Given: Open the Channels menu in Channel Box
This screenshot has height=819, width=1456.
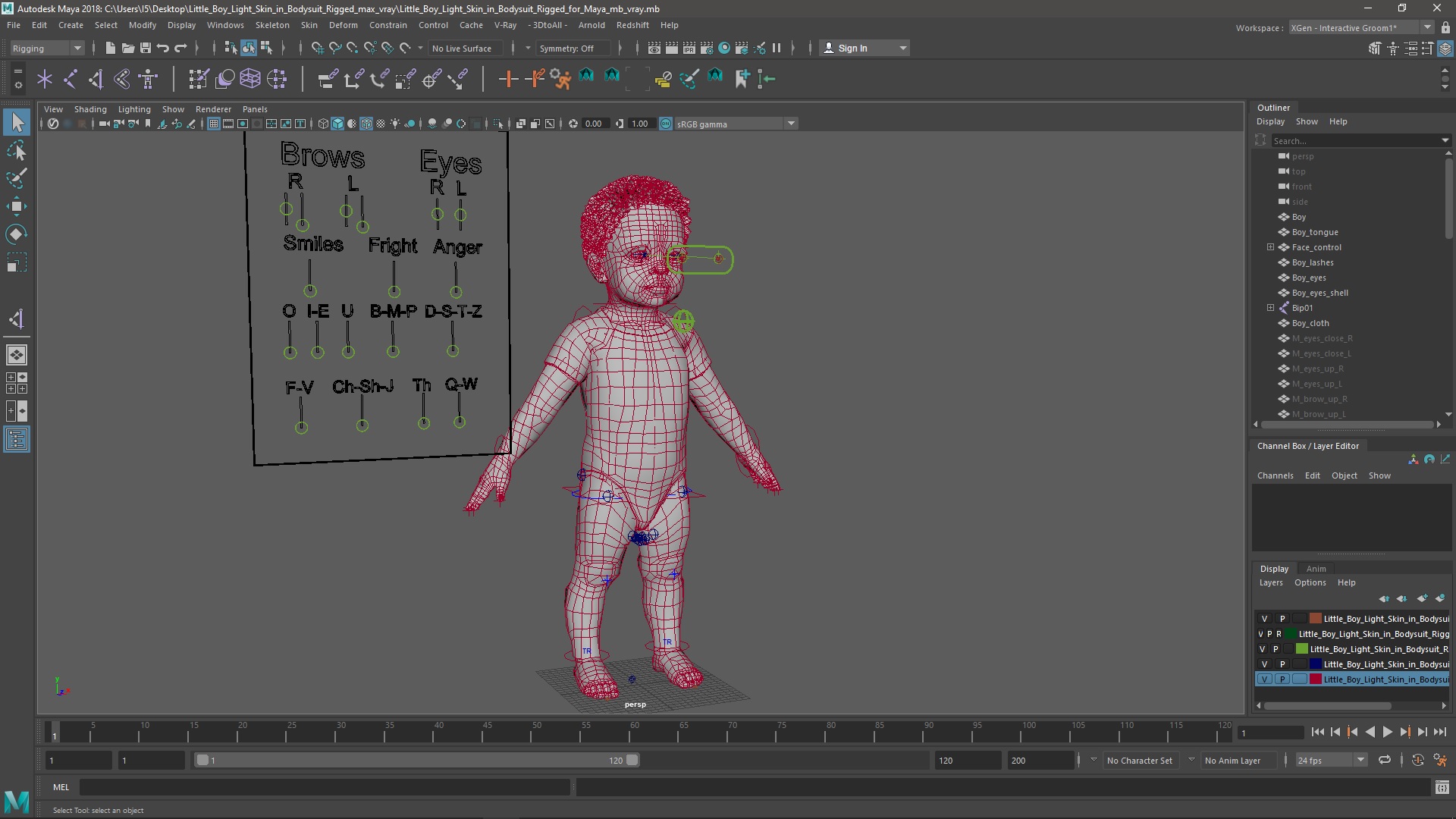Looking at the screenshot, I should click(x=1275, y=475).
